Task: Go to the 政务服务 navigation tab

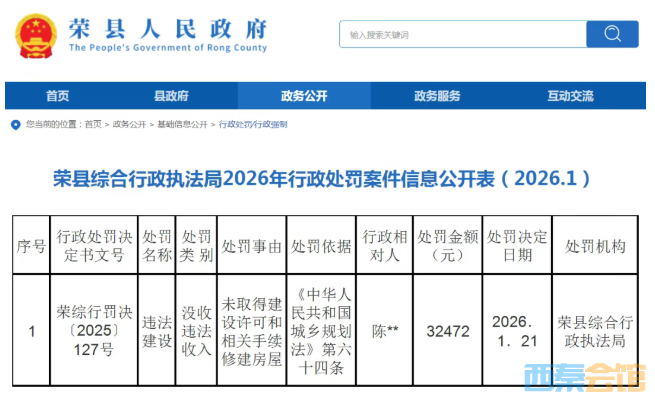Action: (437, 96)
